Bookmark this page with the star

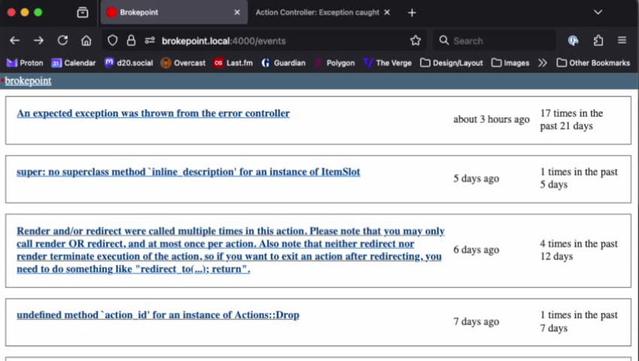[415, 40]
